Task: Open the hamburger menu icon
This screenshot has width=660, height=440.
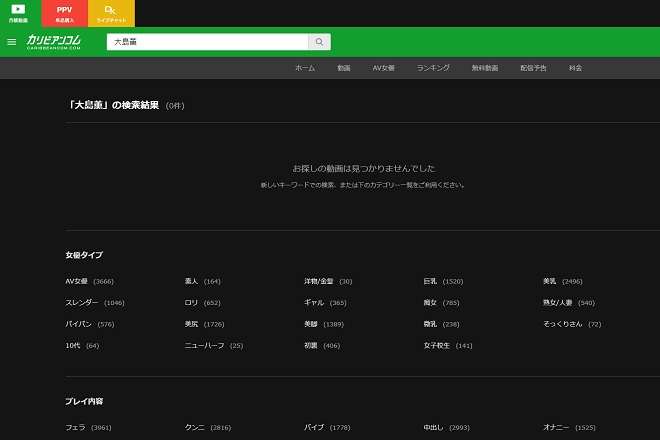Action: 12,42
